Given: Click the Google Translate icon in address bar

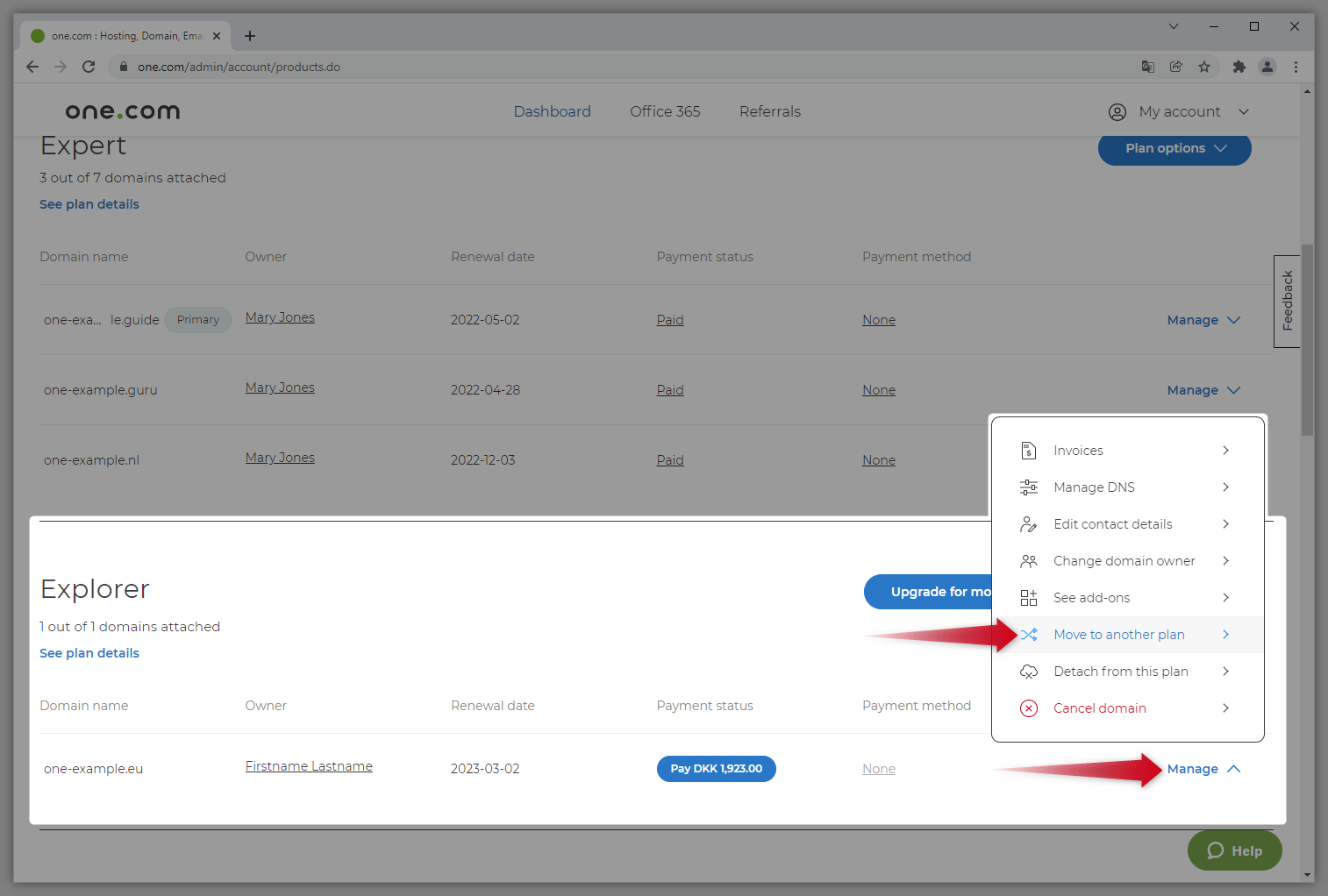Looking at the screenshot, I should click(1147, 67).
